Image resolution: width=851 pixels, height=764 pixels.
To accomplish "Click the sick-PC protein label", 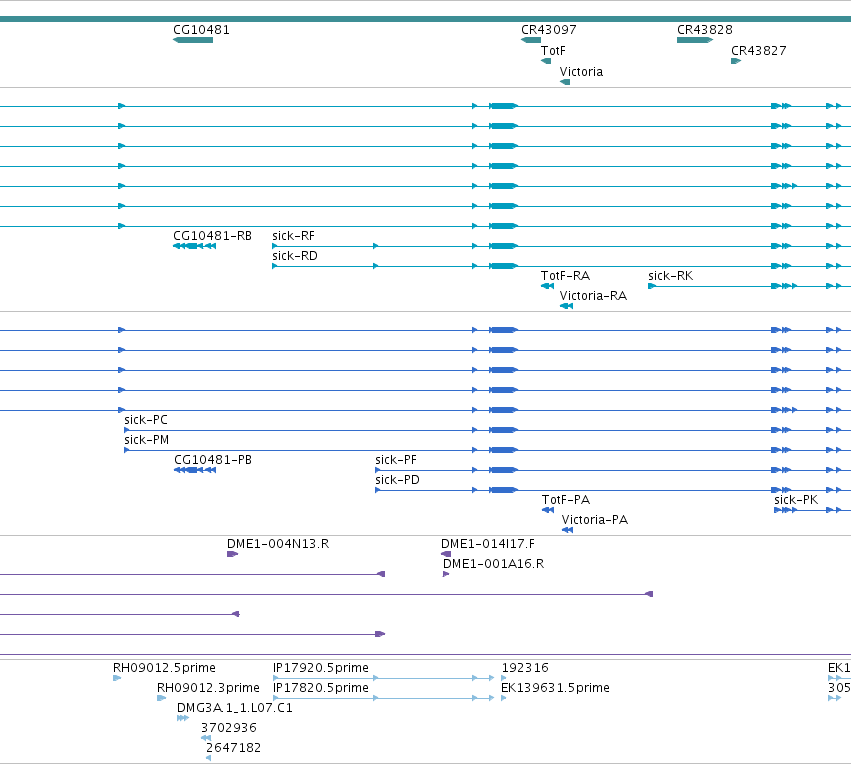I will coord(145,420).
